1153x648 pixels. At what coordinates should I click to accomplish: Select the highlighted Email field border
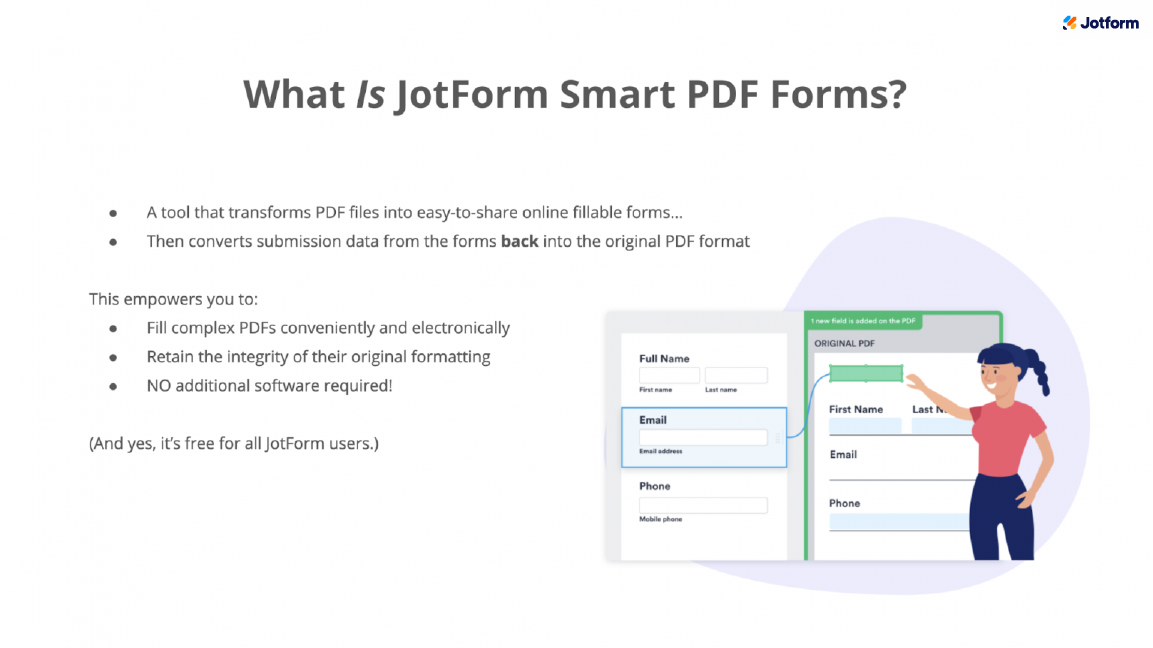coord(704,409)
